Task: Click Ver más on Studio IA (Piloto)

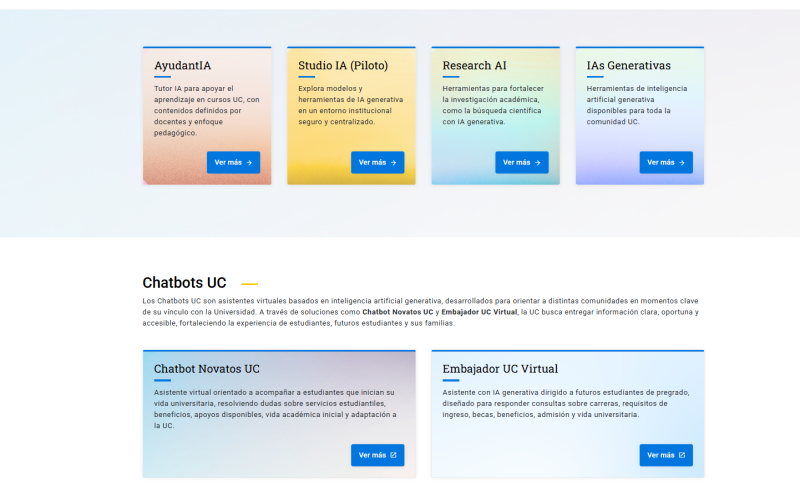Action: (378, 162)
